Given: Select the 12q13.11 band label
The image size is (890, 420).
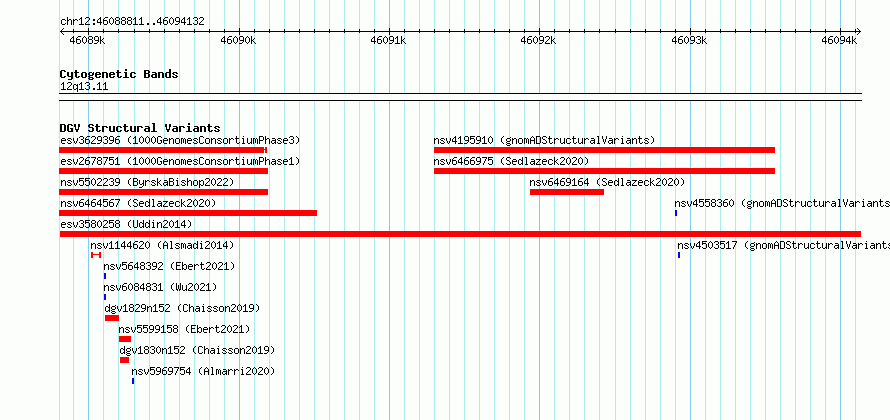Looking at the screenshot, I should pyautogui.click(x=84, y=87).
